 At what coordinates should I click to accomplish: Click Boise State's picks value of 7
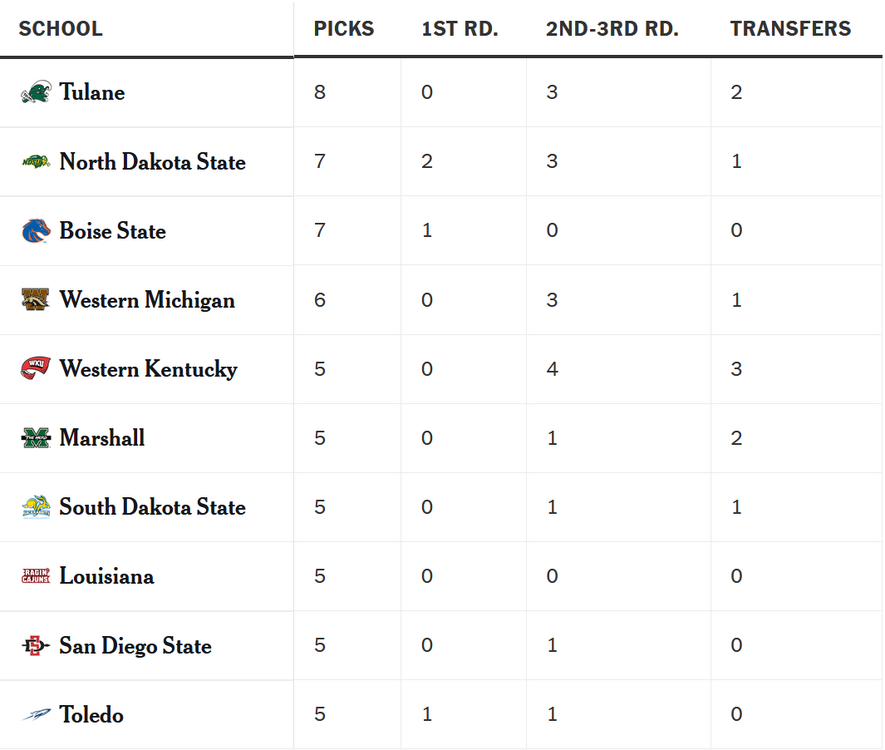coord(320,231)
